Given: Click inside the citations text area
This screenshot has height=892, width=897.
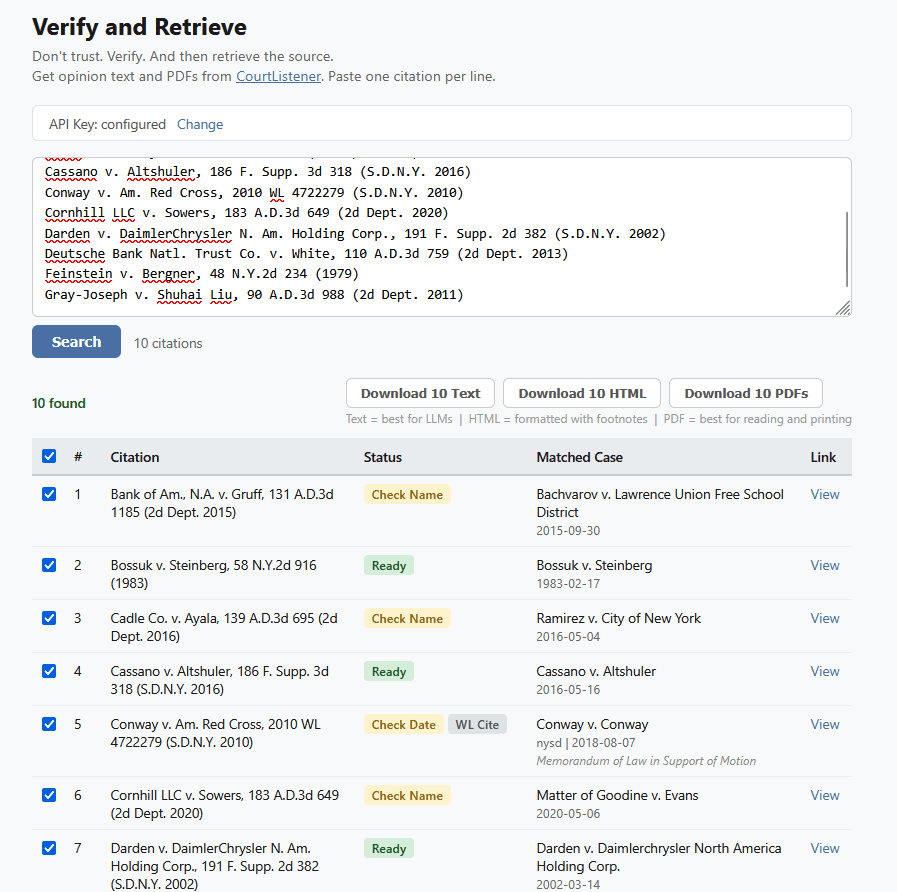Looking at the screenshot, I should coord(442,237).
